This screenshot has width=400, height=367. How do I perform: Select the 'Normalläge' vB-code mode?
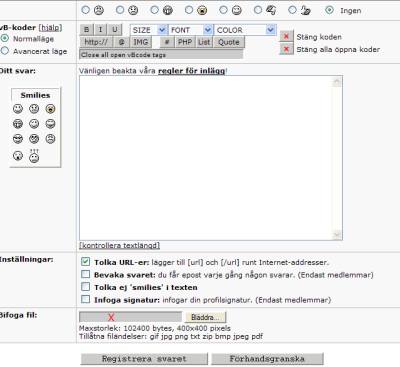4,38
